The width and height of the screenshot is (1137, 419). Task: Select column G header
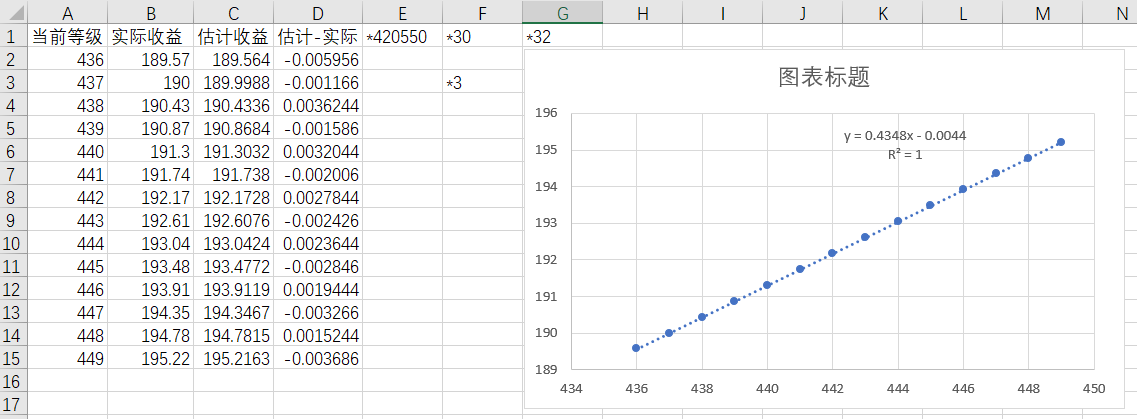[562, 12]
